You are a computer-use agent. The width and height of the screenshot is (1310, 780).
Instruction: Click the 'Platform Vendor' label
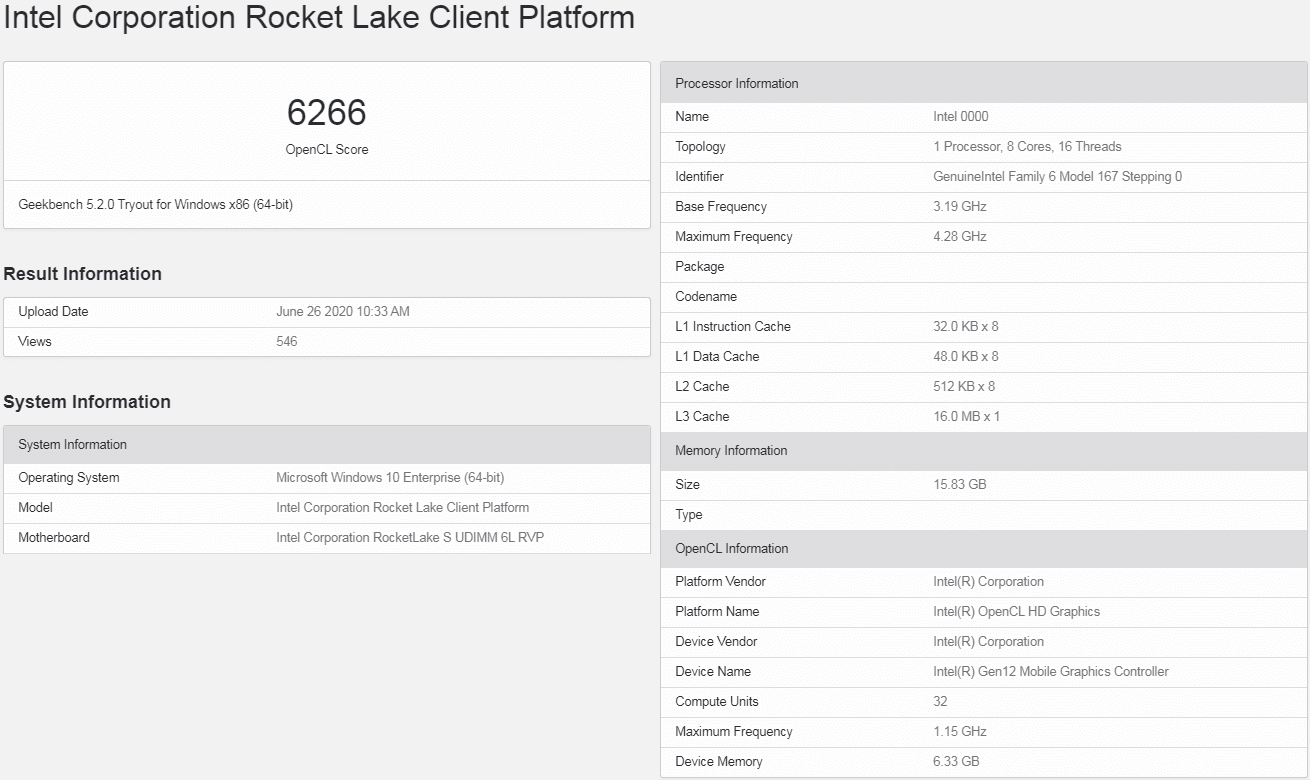pos(720,582)
